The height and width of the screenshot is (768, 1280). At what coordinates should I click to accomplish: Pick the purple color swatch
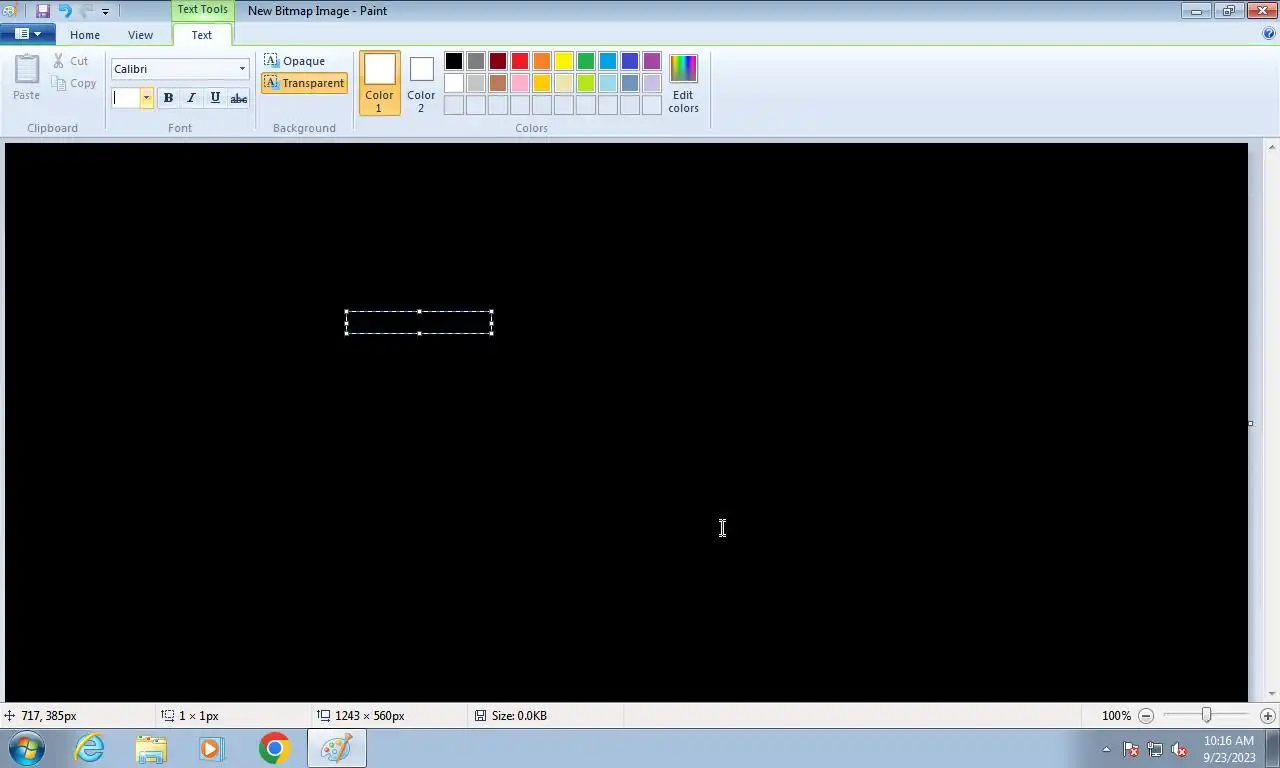[x=652, y=61]
